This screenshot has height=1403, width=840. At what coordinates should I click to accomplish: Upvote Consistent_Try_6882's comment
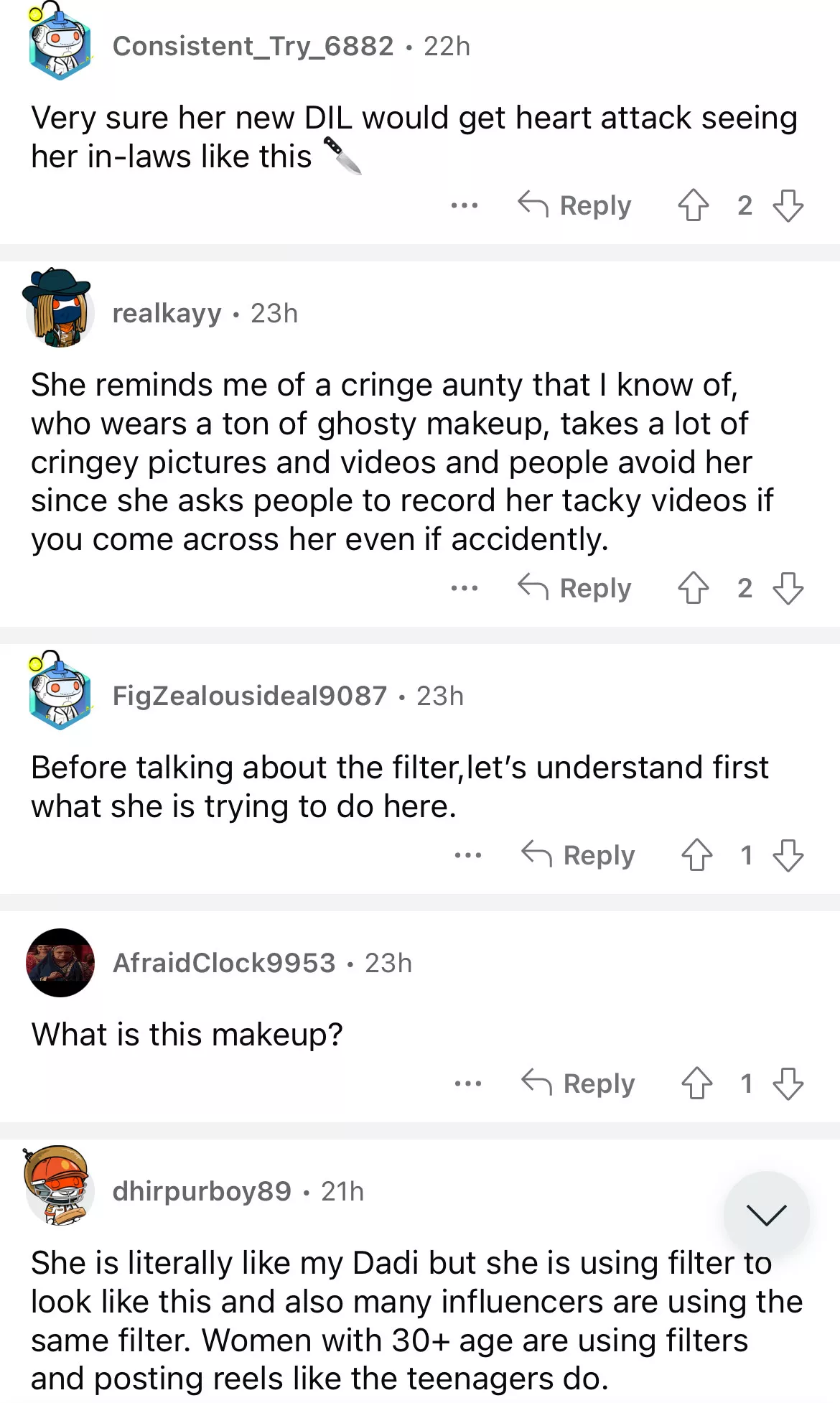(693, 205)
